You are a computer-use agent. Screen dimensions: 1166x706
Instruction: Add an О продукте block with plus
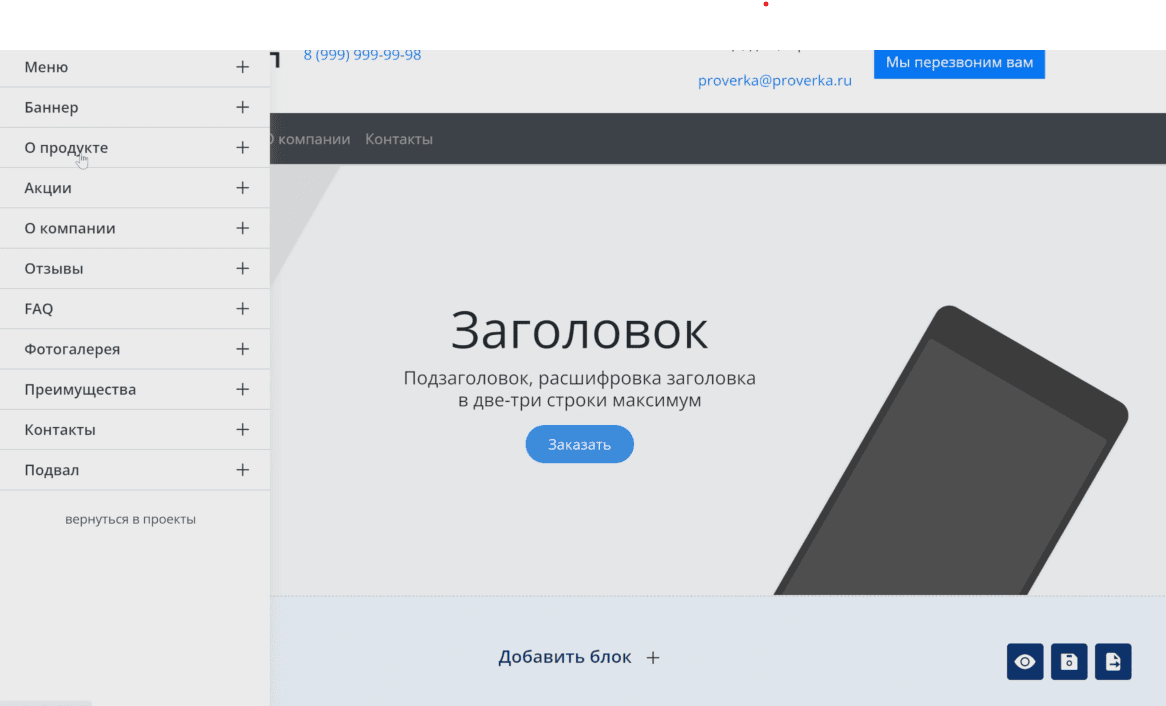pos(242,147)
